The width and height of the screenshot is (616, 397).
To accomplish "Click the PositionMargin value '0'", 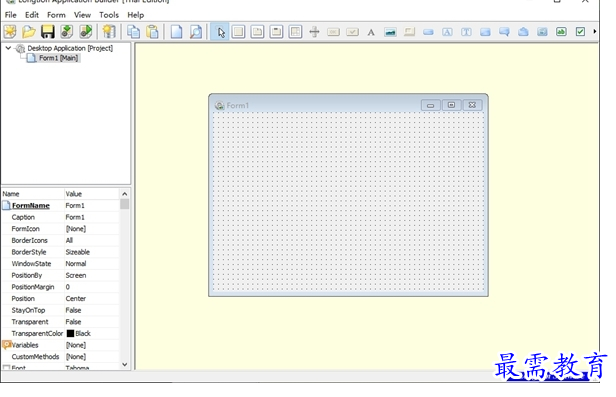I will (68, 287).
